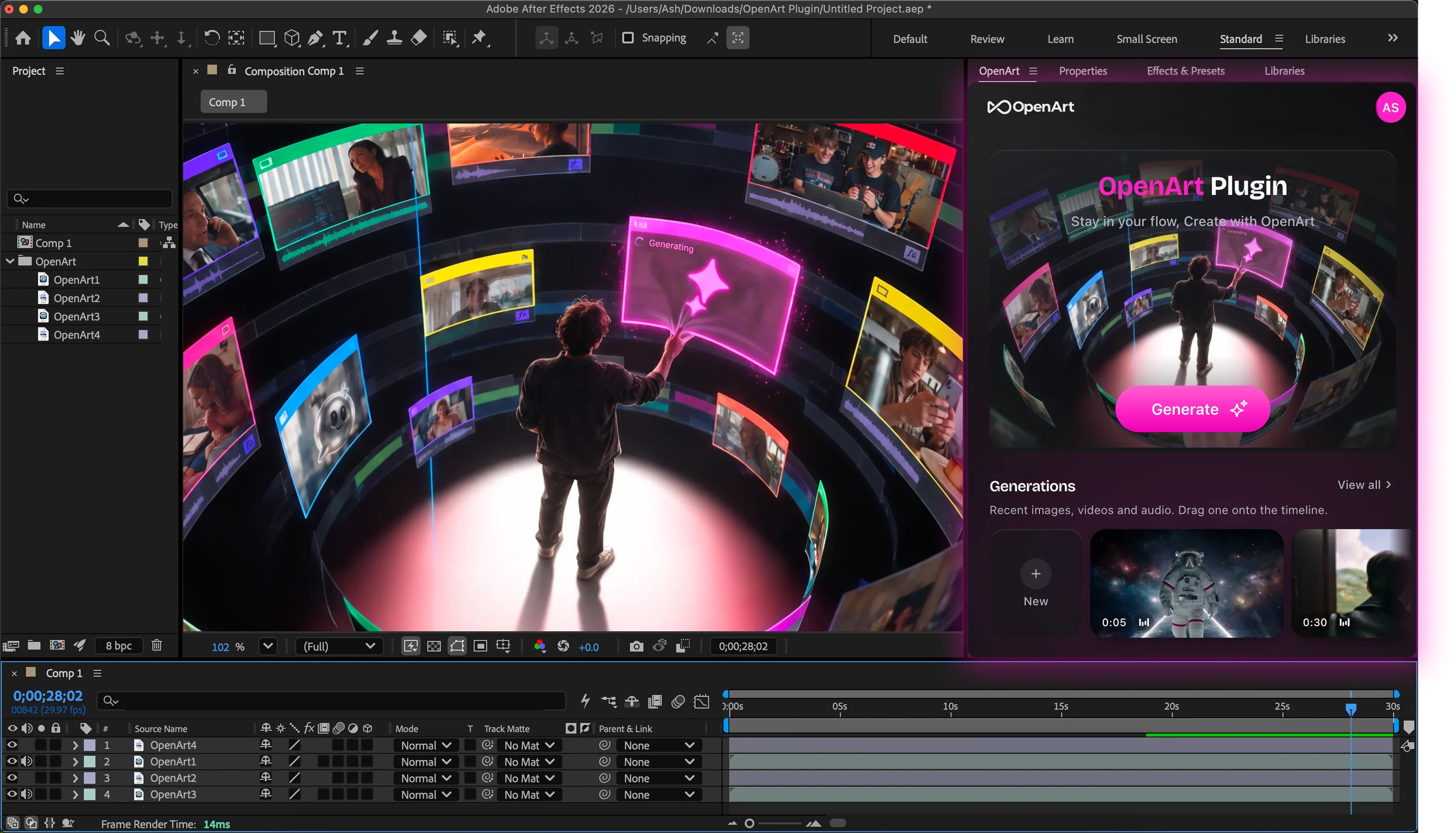1456x833 pixels.
Task: Create a New generation card
Action: pos(1035,583)
